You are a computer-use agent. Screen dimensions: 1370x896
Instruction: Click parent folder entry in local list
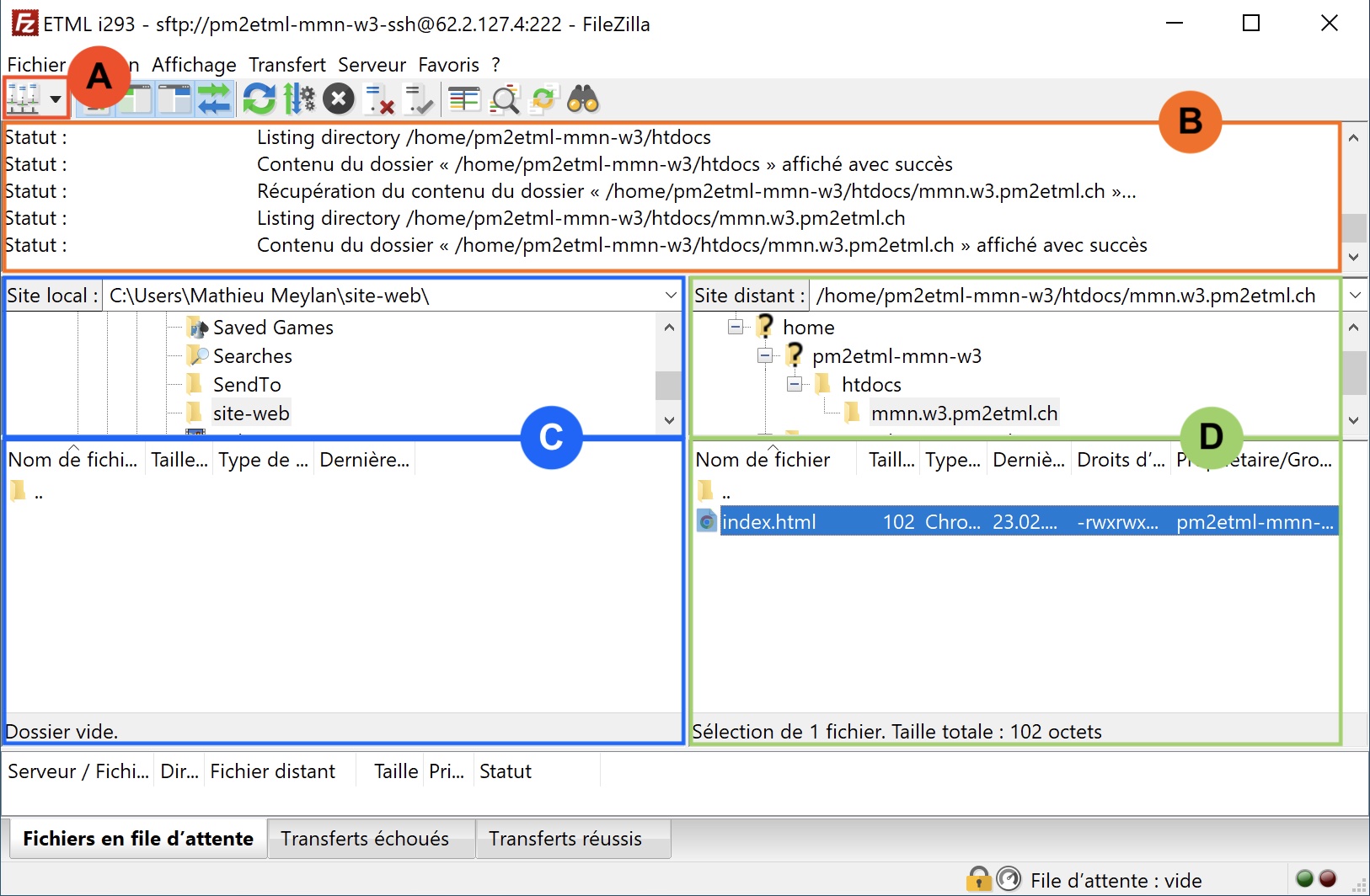(x=26, y=492)
